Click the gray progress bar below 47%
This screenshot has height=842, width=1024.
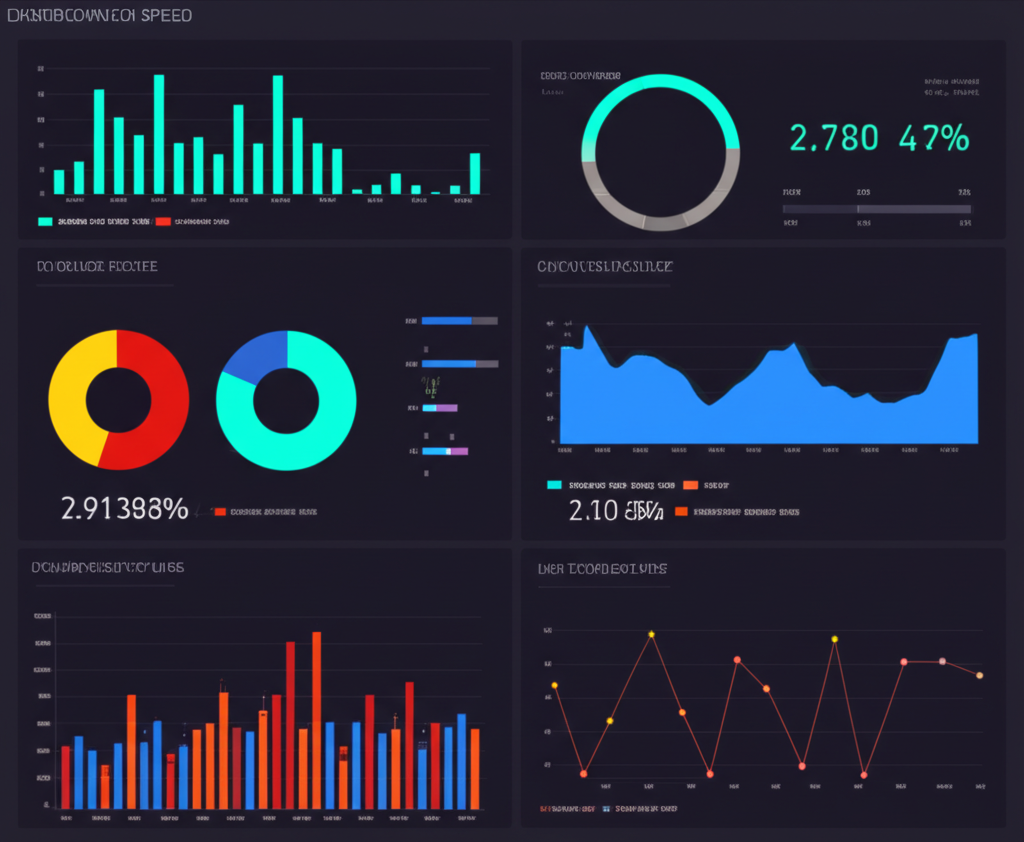(x=876, y=209)
